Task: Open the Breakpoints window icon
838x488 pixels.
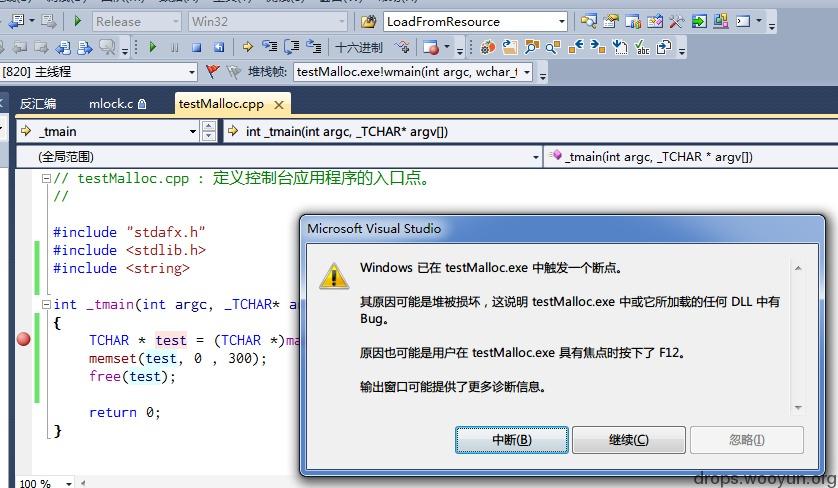Action: coord(431,48)
